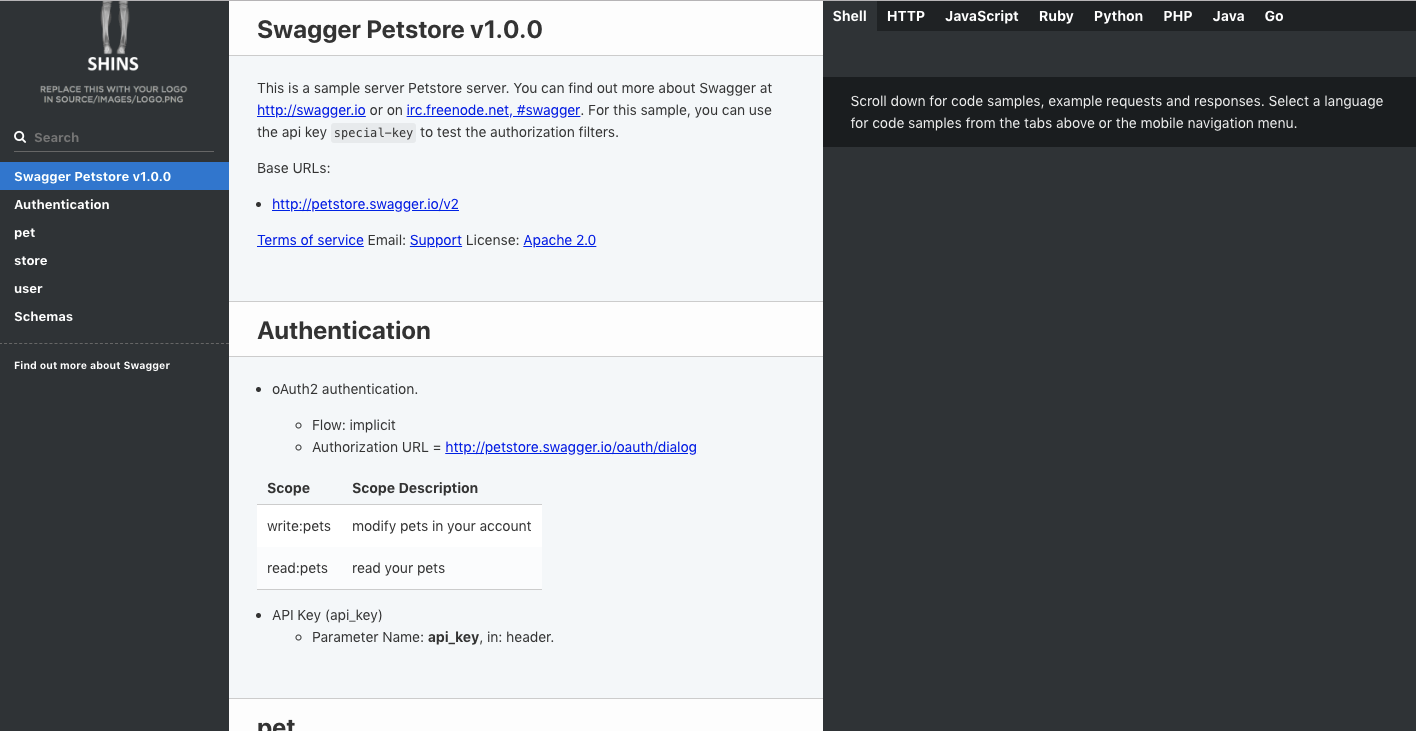Switch to the HTTP tab
The height and width of the screenshot is (731, 1416).
906,16
